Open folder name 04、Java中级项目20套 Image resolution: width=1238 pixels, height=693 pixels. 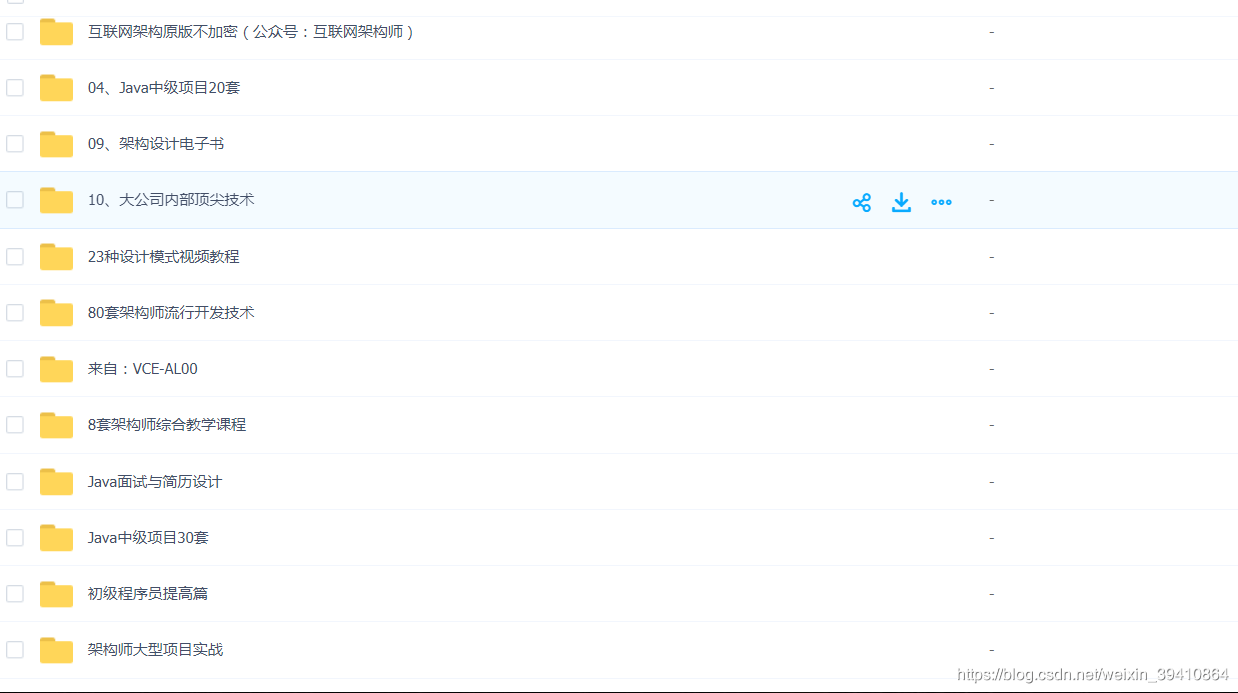[x=164, y=88]
